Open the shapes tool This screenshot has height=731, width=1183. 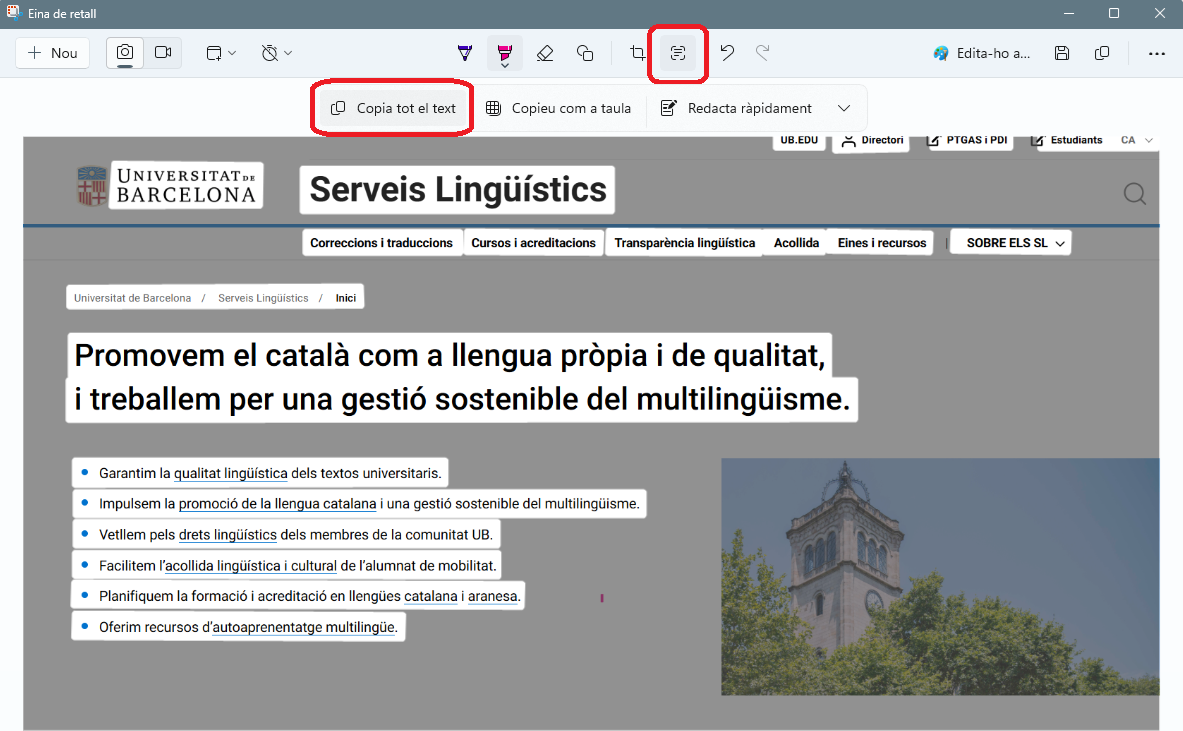pyautogui.click(x=585, y=53)
